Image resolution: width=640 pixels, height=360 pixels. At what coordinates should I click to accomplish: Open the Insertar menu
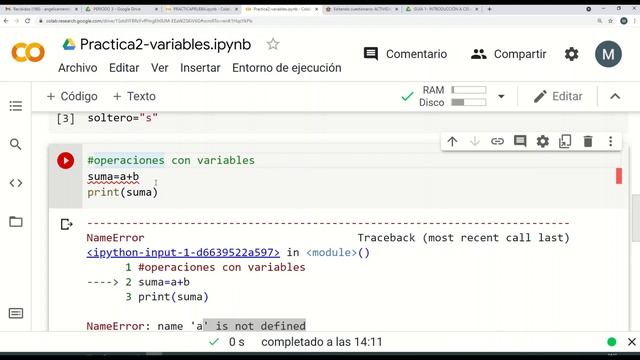click(x=200, y=68)
